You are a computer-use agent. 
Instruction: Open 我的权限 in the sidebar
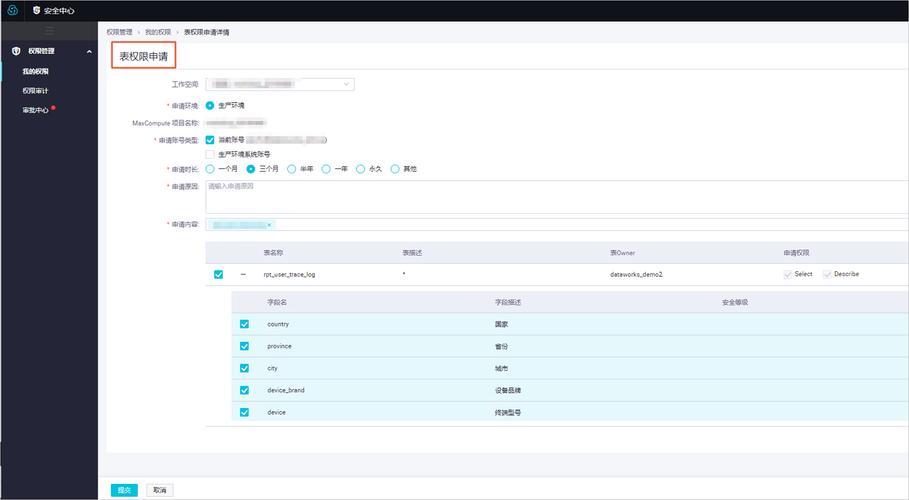tap(35, 71)
